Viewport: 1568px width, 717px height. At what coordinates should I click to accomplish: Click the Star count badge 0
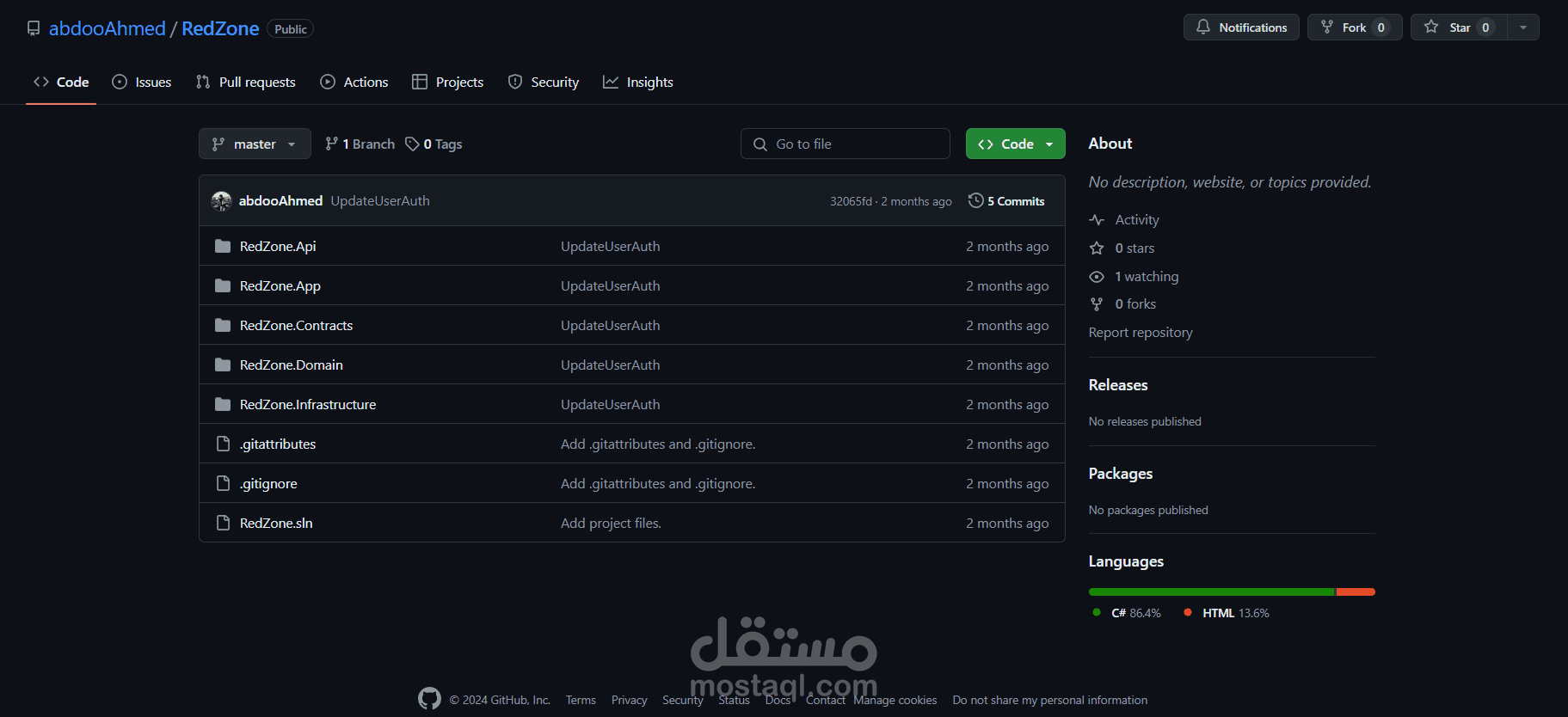click(x=1485, y=28)
